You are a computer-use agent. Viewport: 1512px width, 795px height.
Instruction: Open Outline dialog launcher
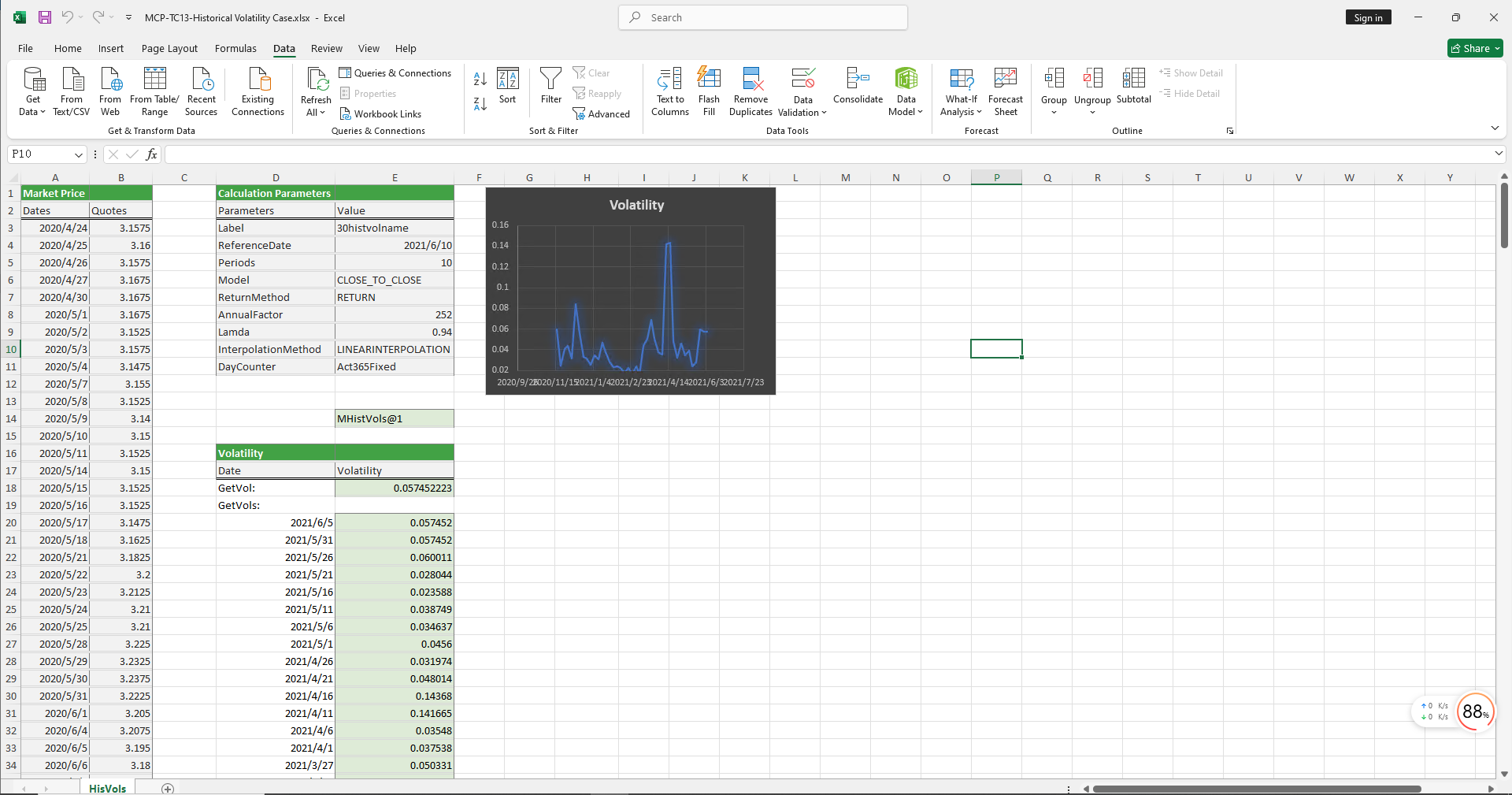point(1230,131)
